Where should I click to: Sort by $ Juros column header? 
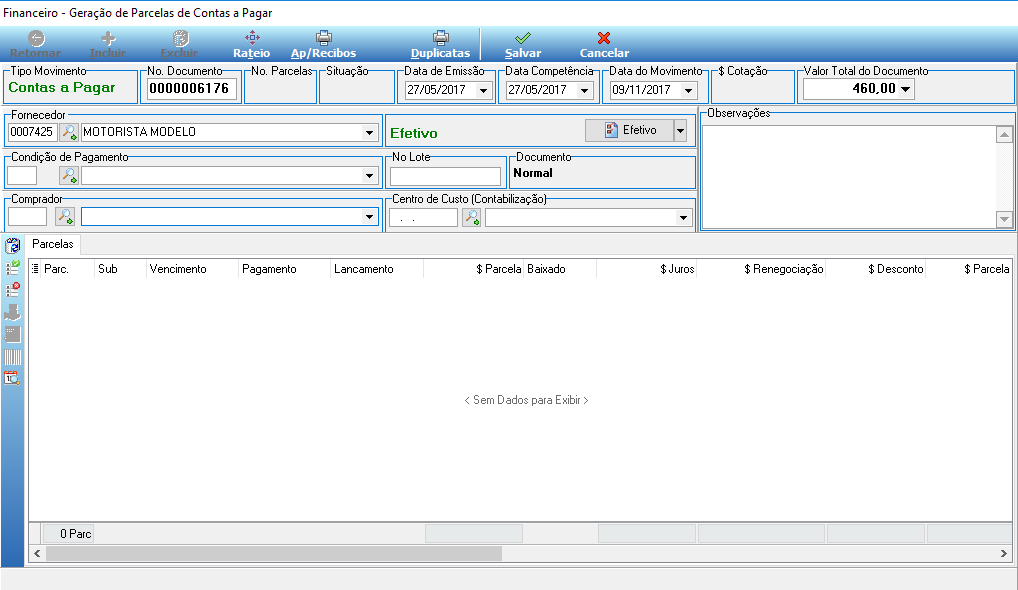[646, 269]
